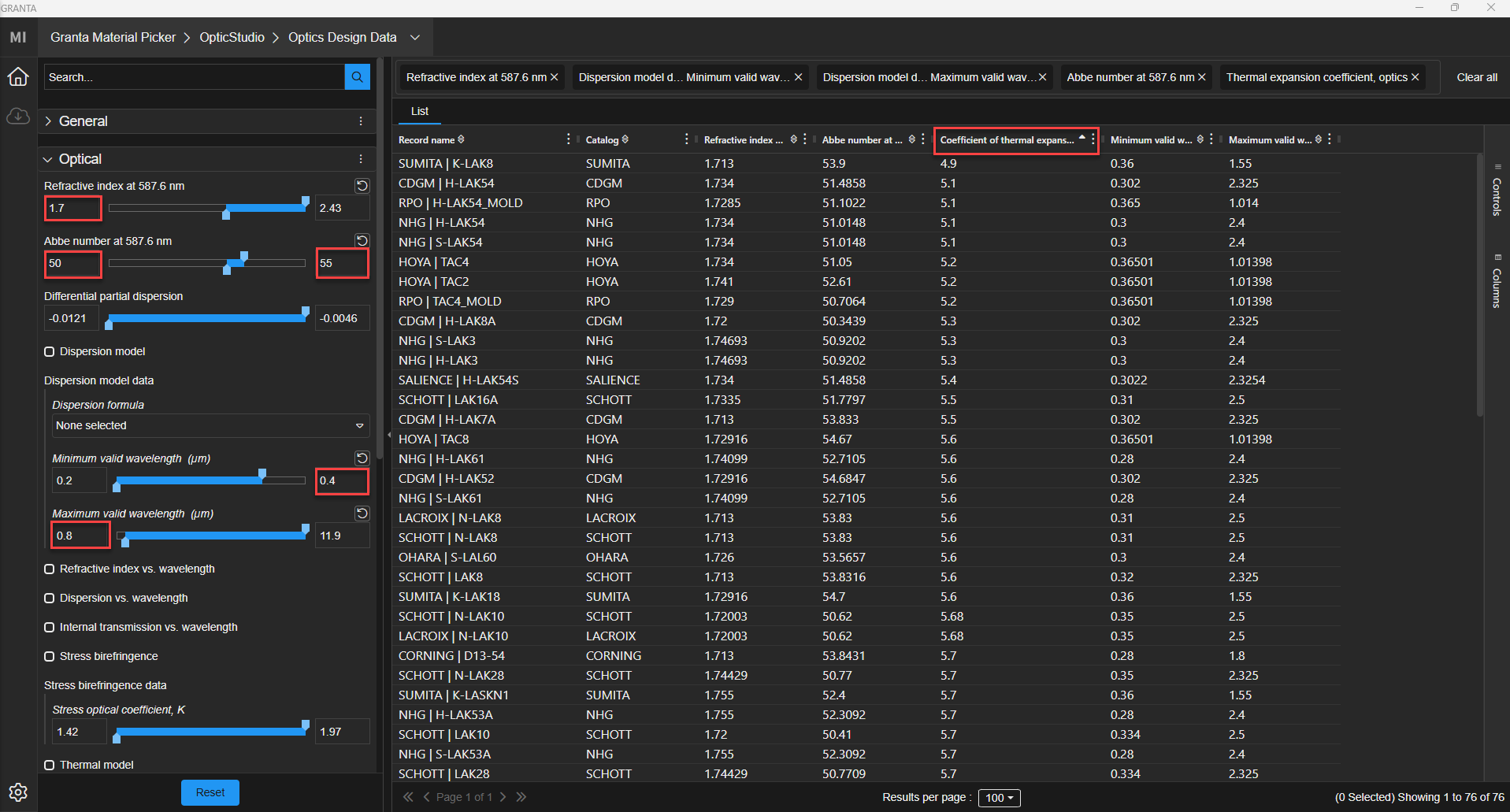Image resolution: width=1510 pixels, height=812 pixels.
Task: Enable the Dispersion model checkbox
Action: (50, 352)
